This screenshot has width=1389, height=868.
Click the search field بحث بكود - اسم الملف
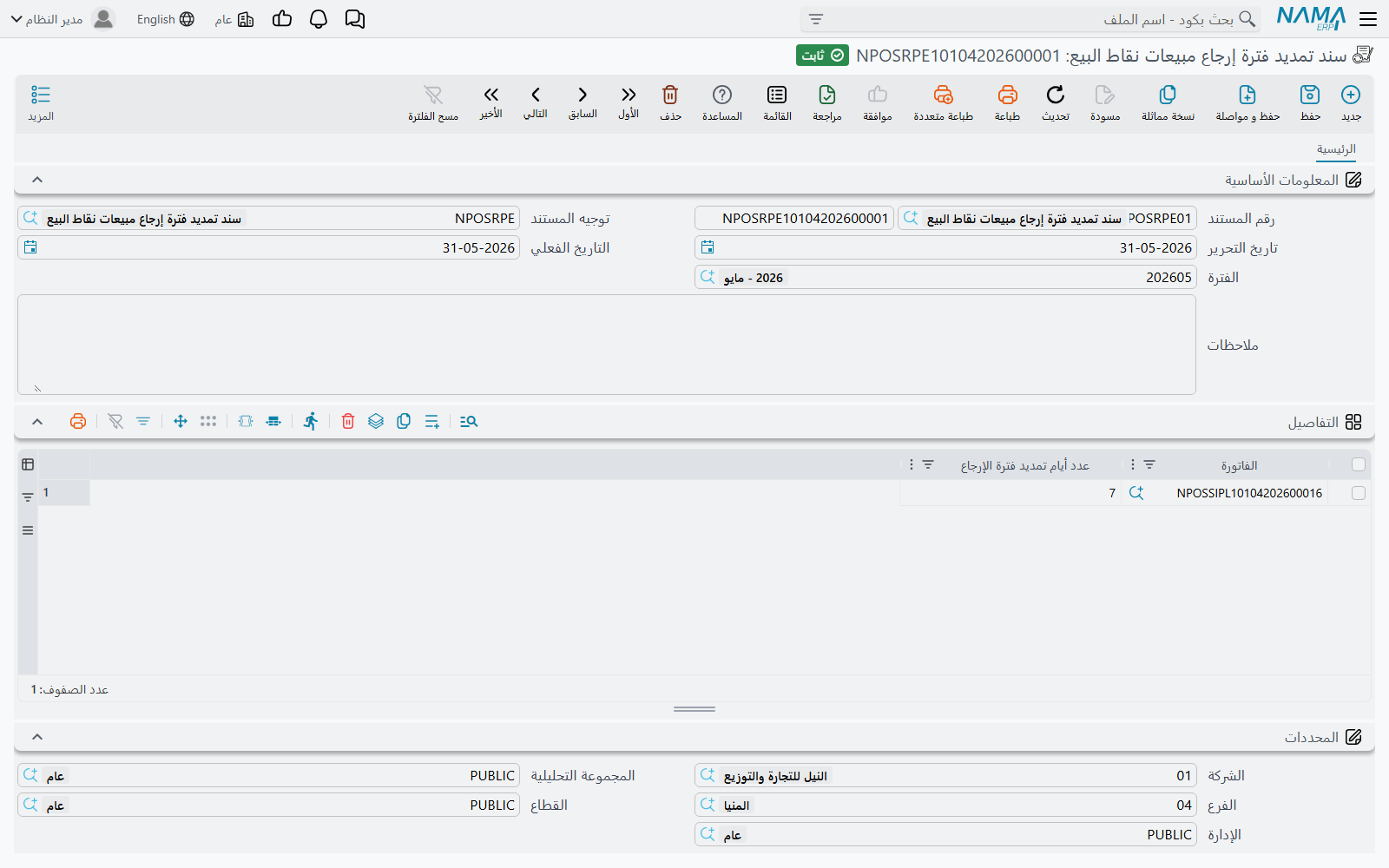pos(1029,19)
